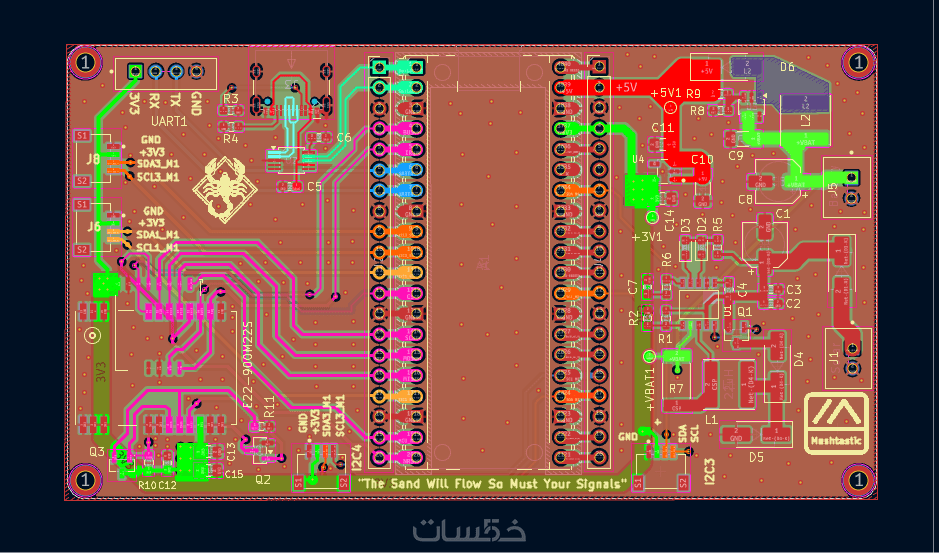The image size is (939, 553).
Task: Click the square 3V3 pad of UART1
Action: 135,72
